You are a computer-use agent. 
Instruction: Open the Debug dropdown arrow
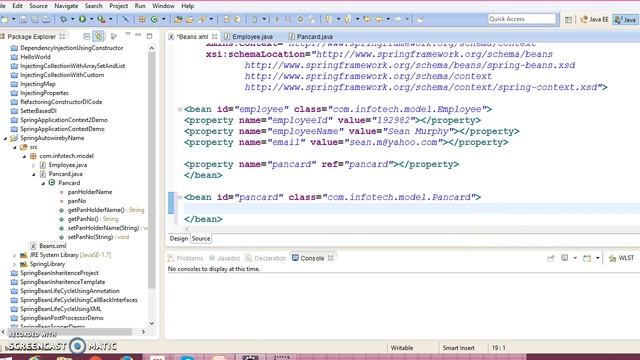[x=72, y=19]
